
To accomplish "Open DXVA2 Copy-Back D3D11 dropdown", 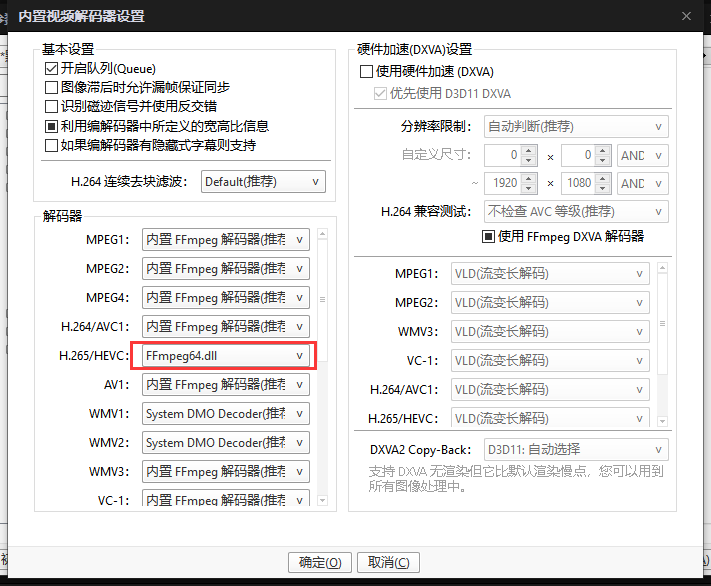I will click(576, 449).
